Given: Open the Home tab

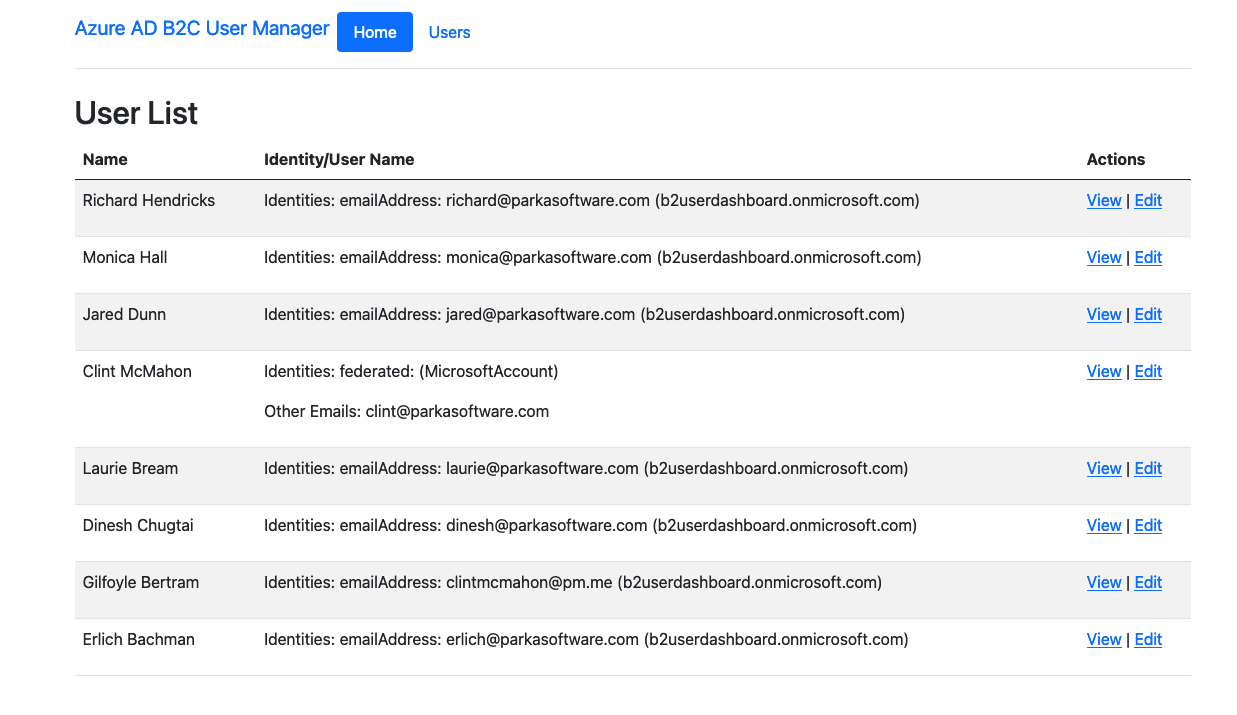Looking at the screenshot, I should 375,32.
